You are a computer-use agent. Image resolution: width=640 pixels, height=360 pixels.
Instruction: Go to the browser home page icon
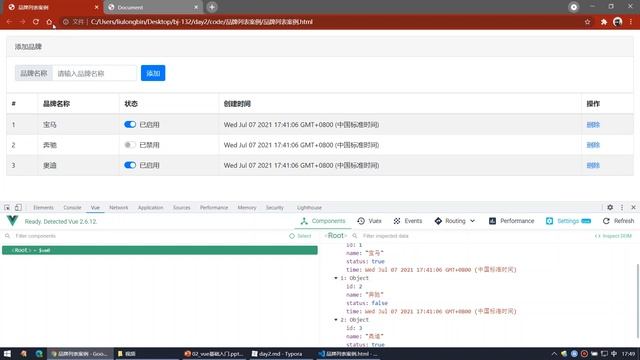pyautogui.click(x=49, y=22)
